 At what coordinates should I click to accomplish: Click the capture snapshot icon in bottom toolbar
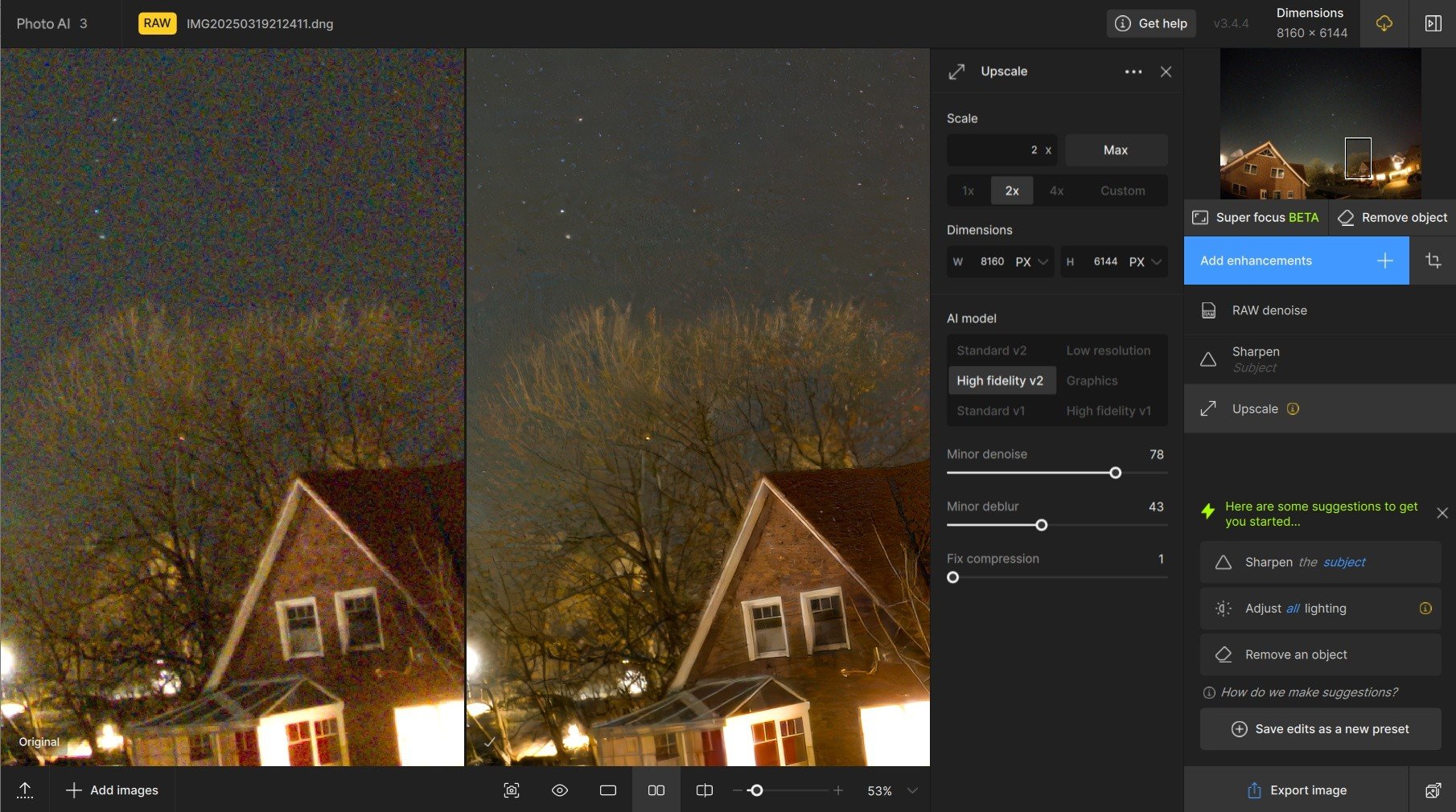point(512,790)
